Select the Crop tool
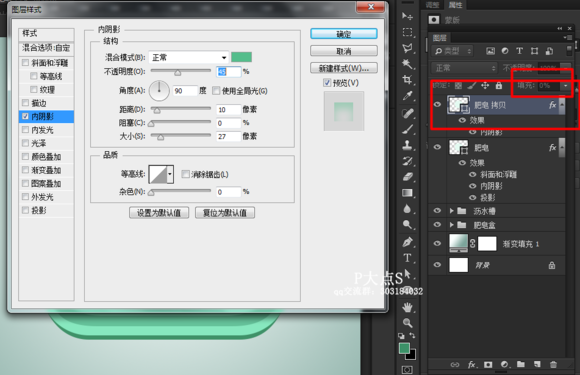This screenshot has width=580, height=375. pos(407,80)
